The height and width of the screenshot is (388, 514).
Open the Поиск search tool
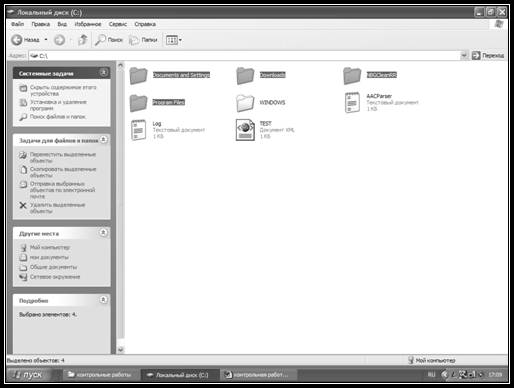[x=109, y=40]
